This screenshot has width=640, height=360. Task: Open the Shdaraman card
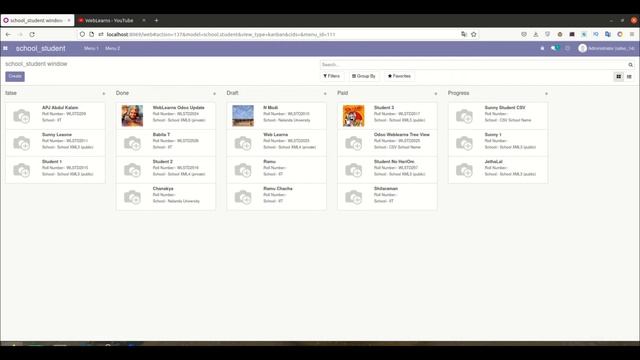tap(387, 197)
